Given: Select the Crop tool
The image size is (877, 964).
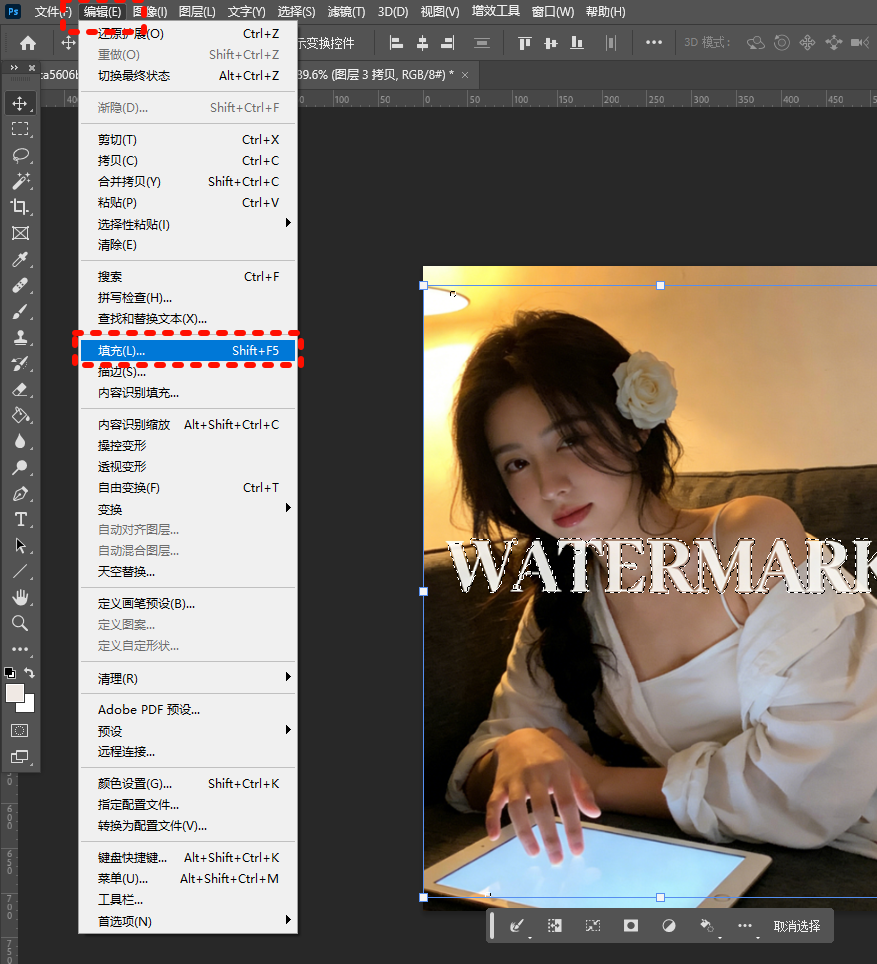Looking at the screenshot, I should (20, 207).
